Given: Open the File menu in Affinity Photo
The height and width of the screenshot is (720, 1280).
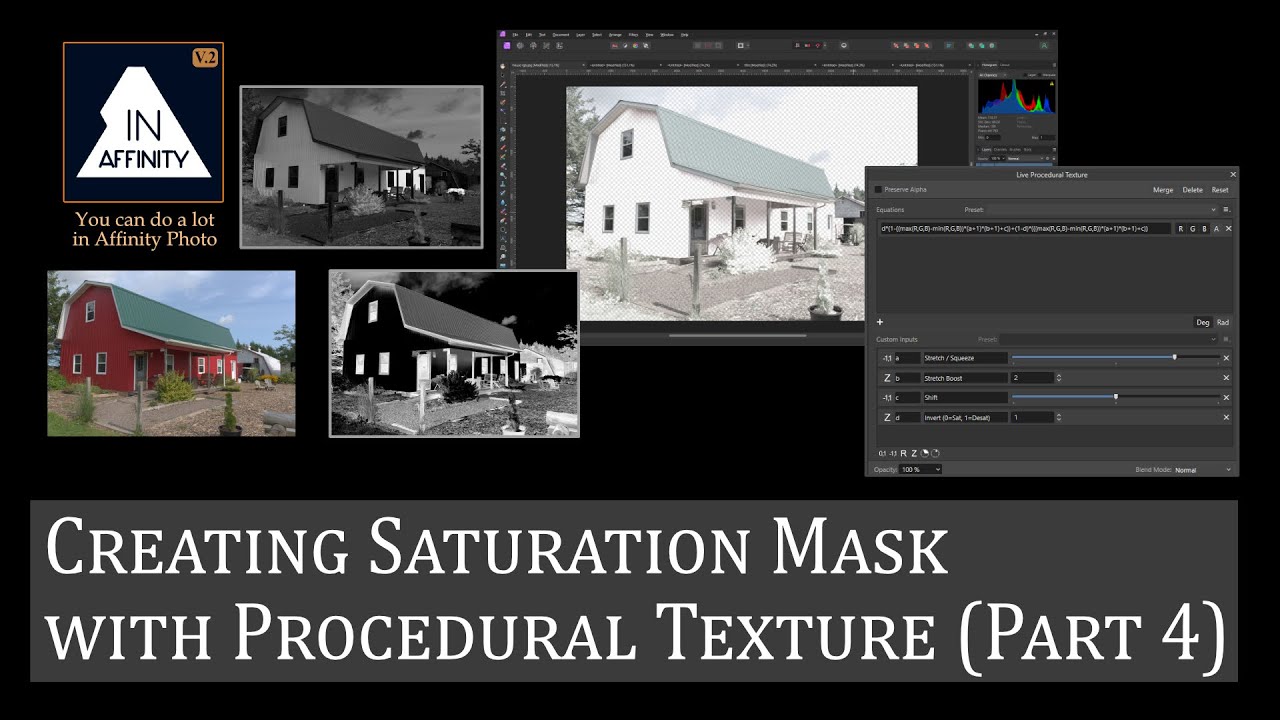Looking at the screenshot, I should point(514,35).
